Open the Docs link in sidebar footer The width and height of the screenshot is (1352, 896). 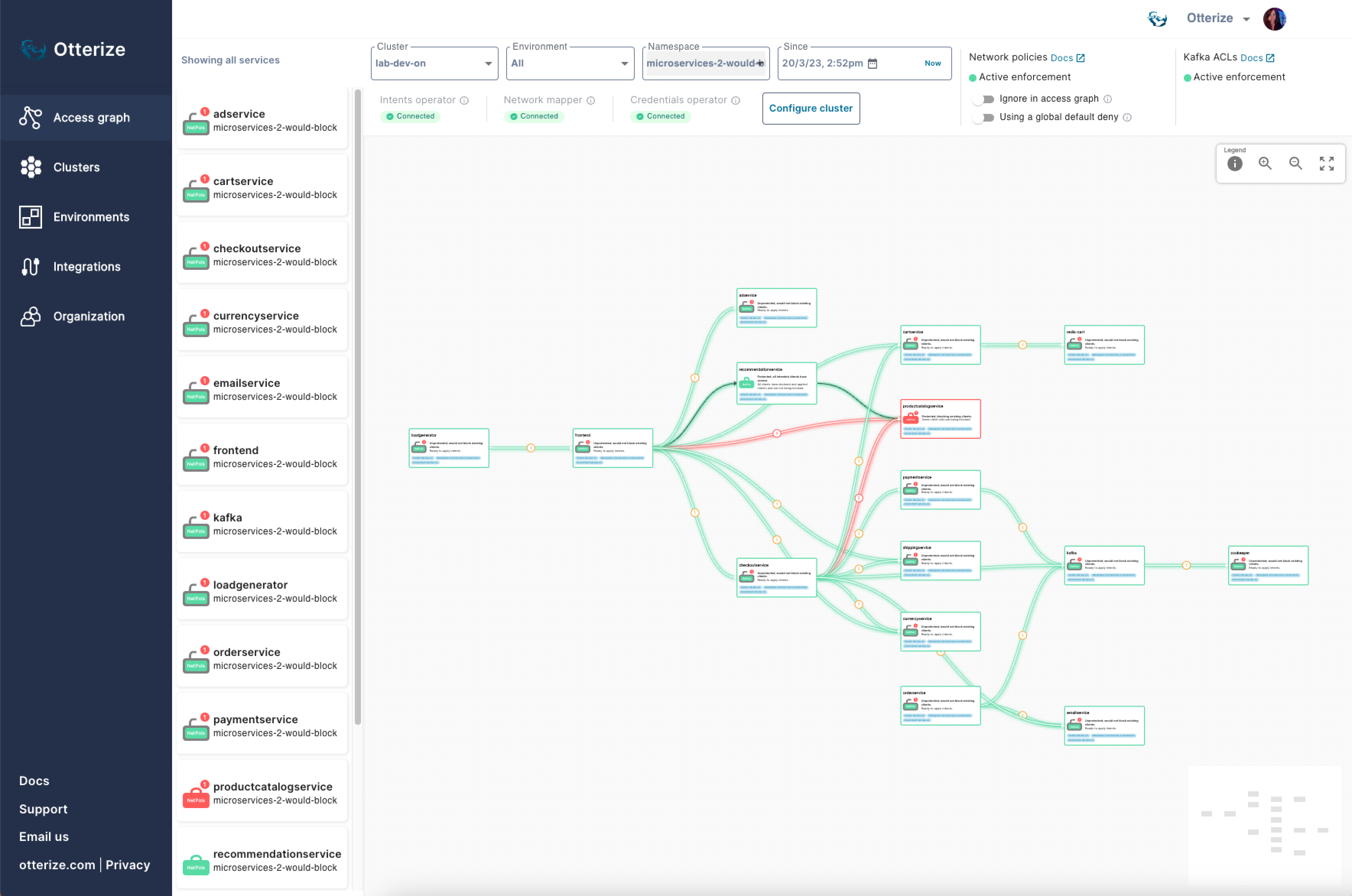click(34, 781)
